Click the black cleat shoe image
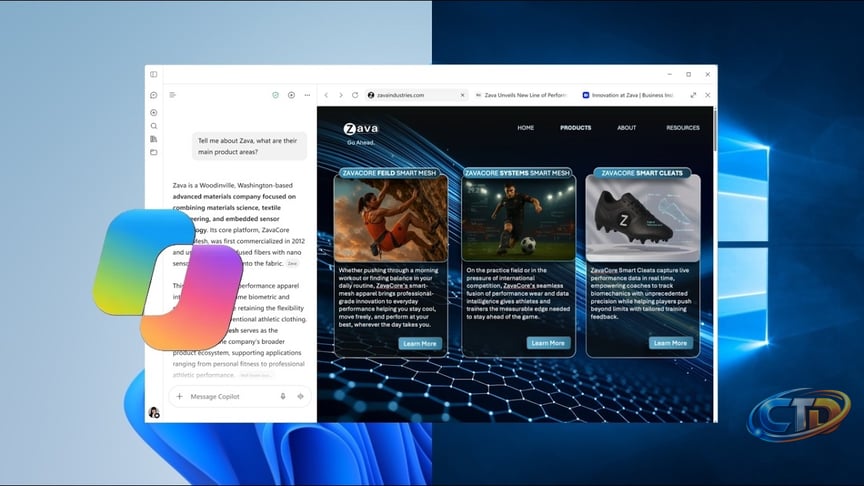The width and height of the screenshot is (864, 486). pyautogui.click(x=642, y=219)
